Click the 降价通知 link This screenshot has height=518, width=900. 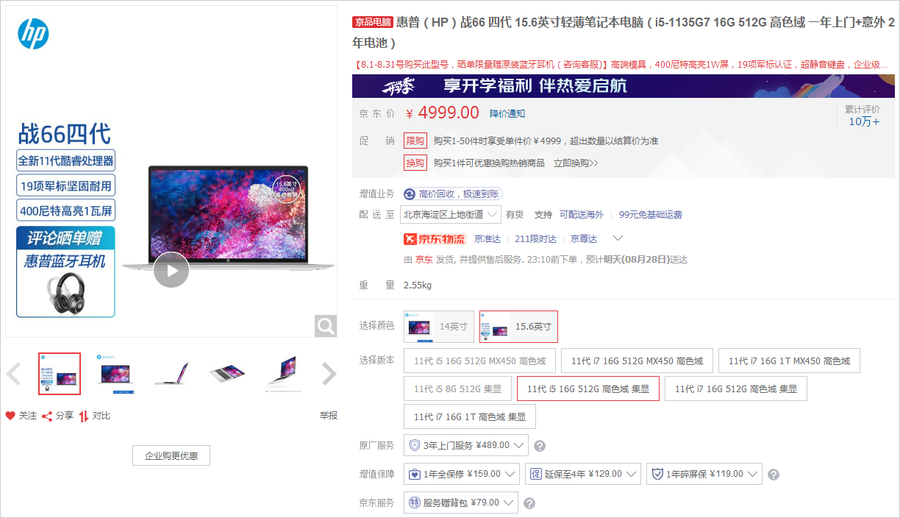(x=507, y=113)
